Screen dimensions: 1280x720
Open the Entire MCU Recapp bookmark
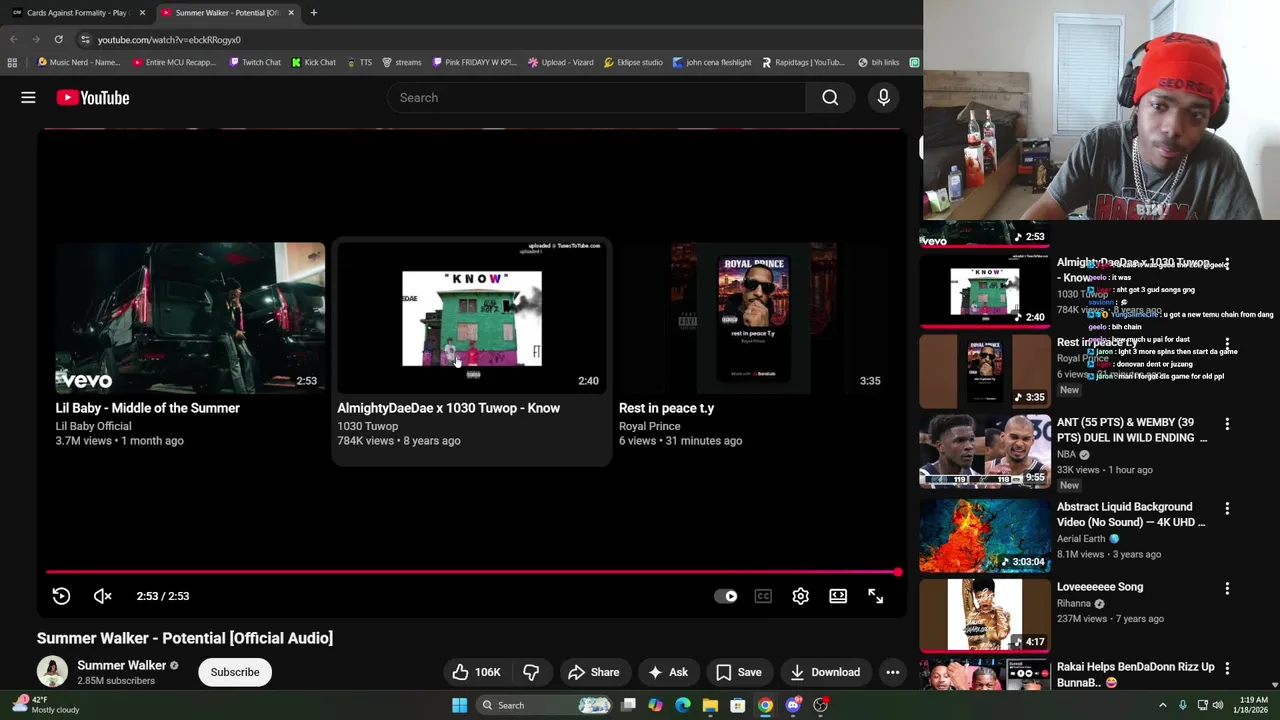coord(174,62)
